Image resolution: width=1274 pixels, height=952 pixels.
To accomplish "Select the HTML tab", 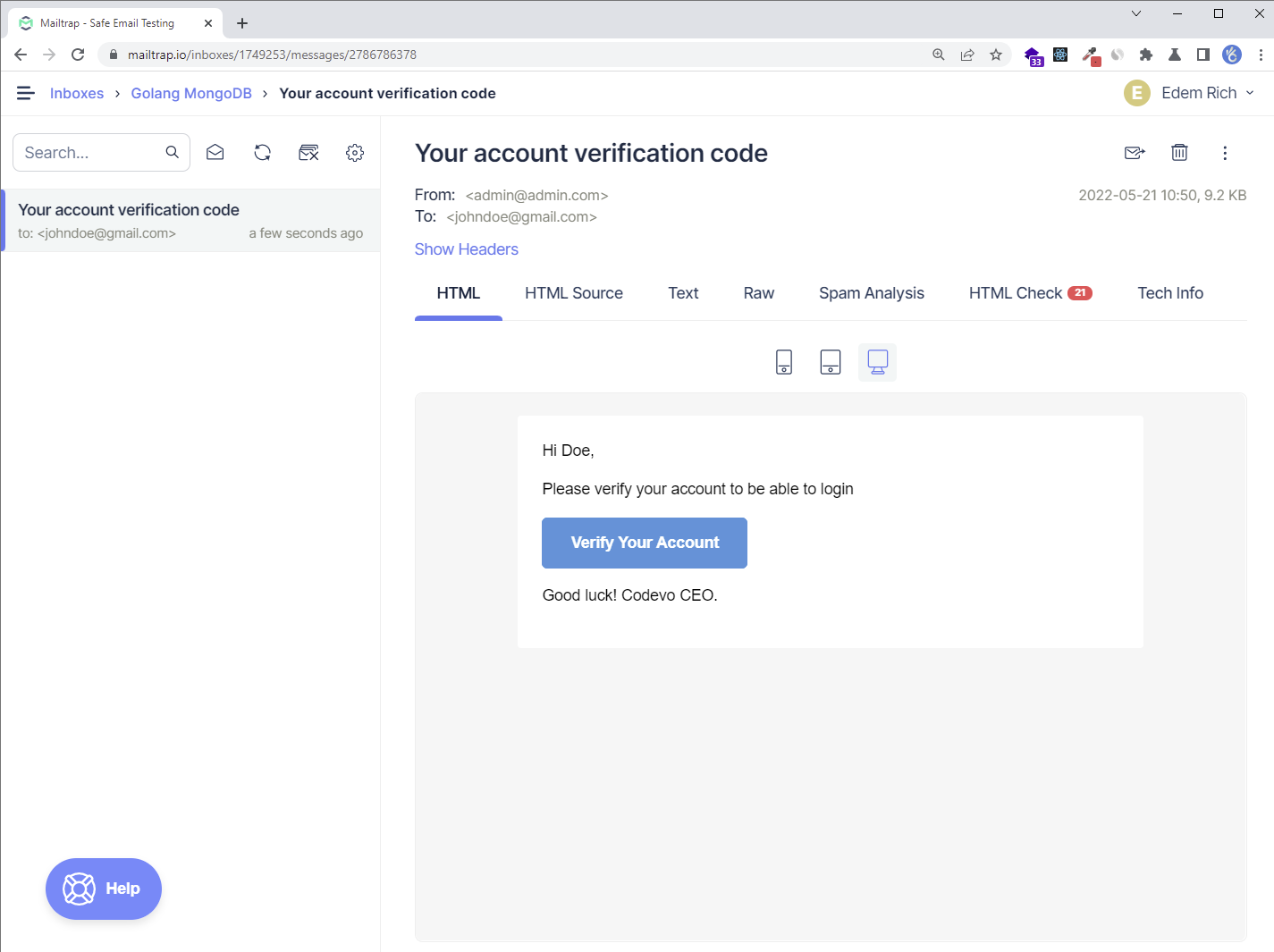I will pos(459,293).
